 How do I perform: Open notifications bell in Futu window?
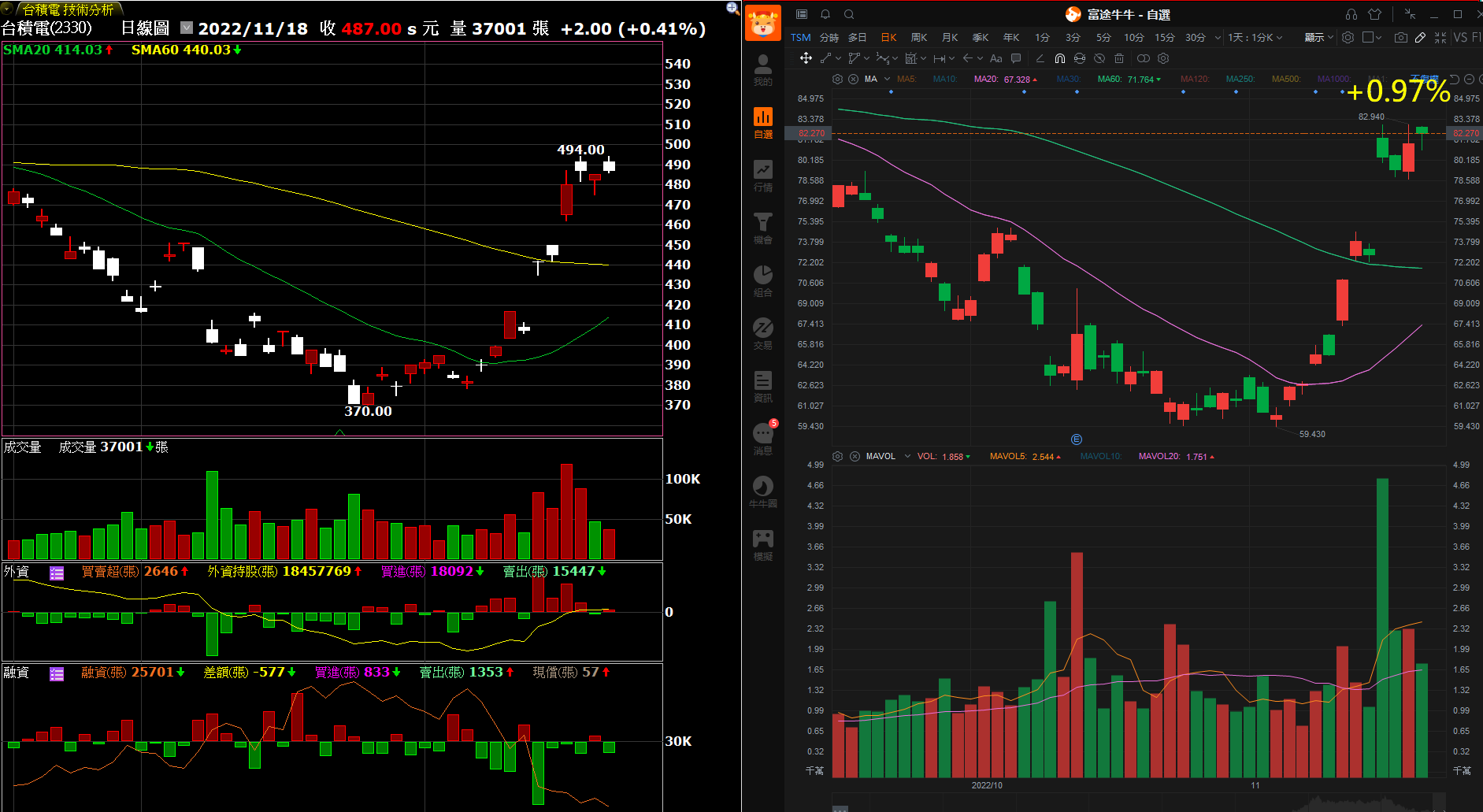coord(825,14)
